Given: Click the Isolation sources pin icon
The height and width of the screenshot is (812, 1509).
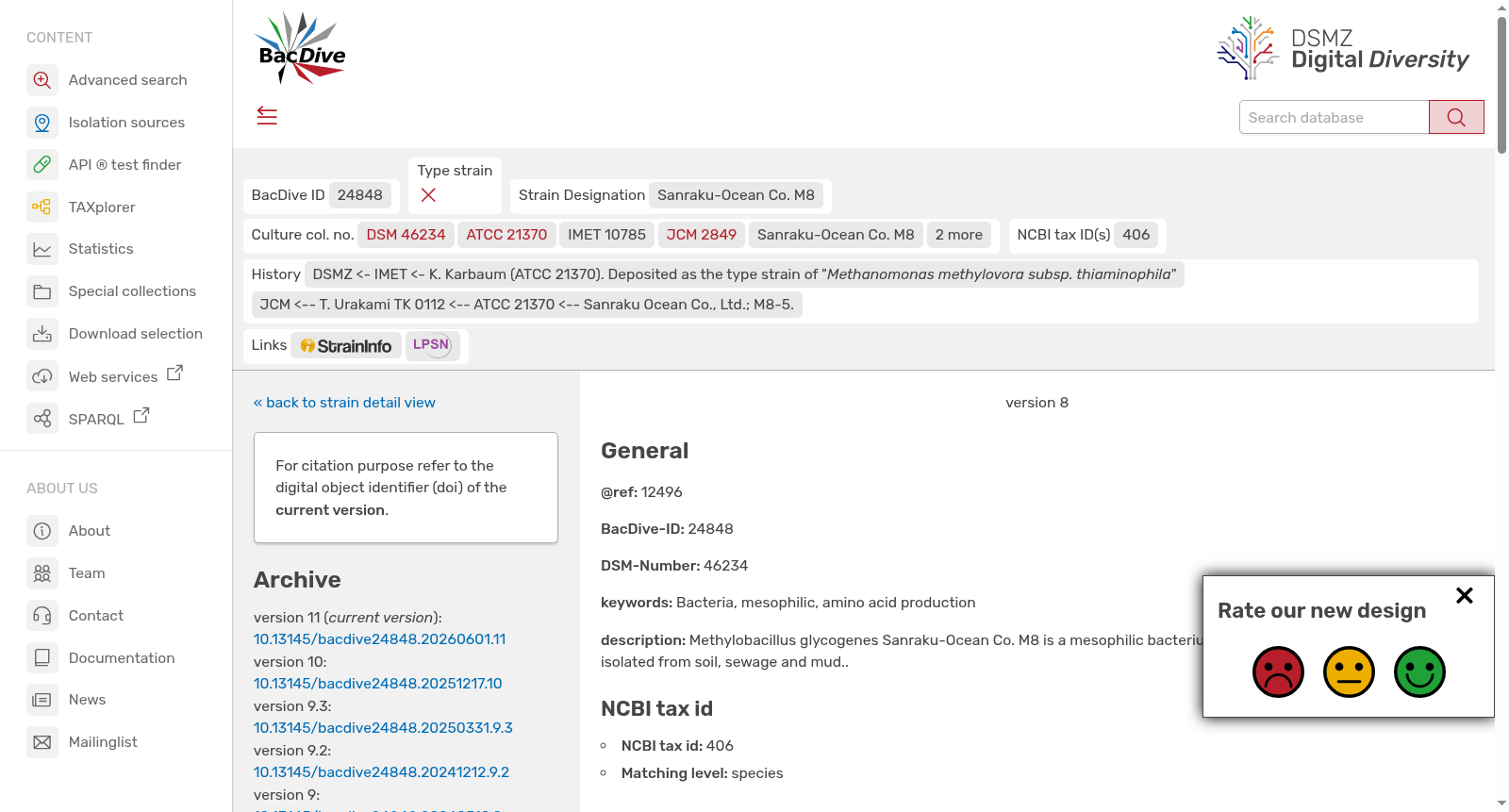Looking at the screenshot, I should 42,123.
